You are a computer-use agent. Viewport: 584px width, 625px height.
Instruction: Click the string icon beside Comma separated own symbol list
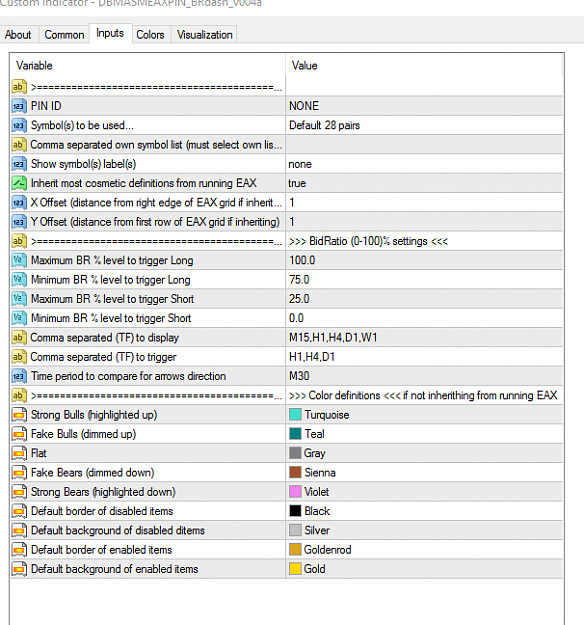[x=19, y=145]
